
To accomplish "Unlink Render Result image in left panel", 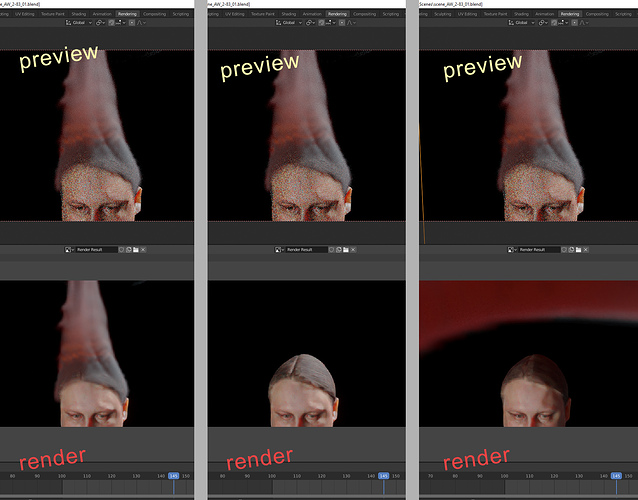I will click(x=143, y=249).
